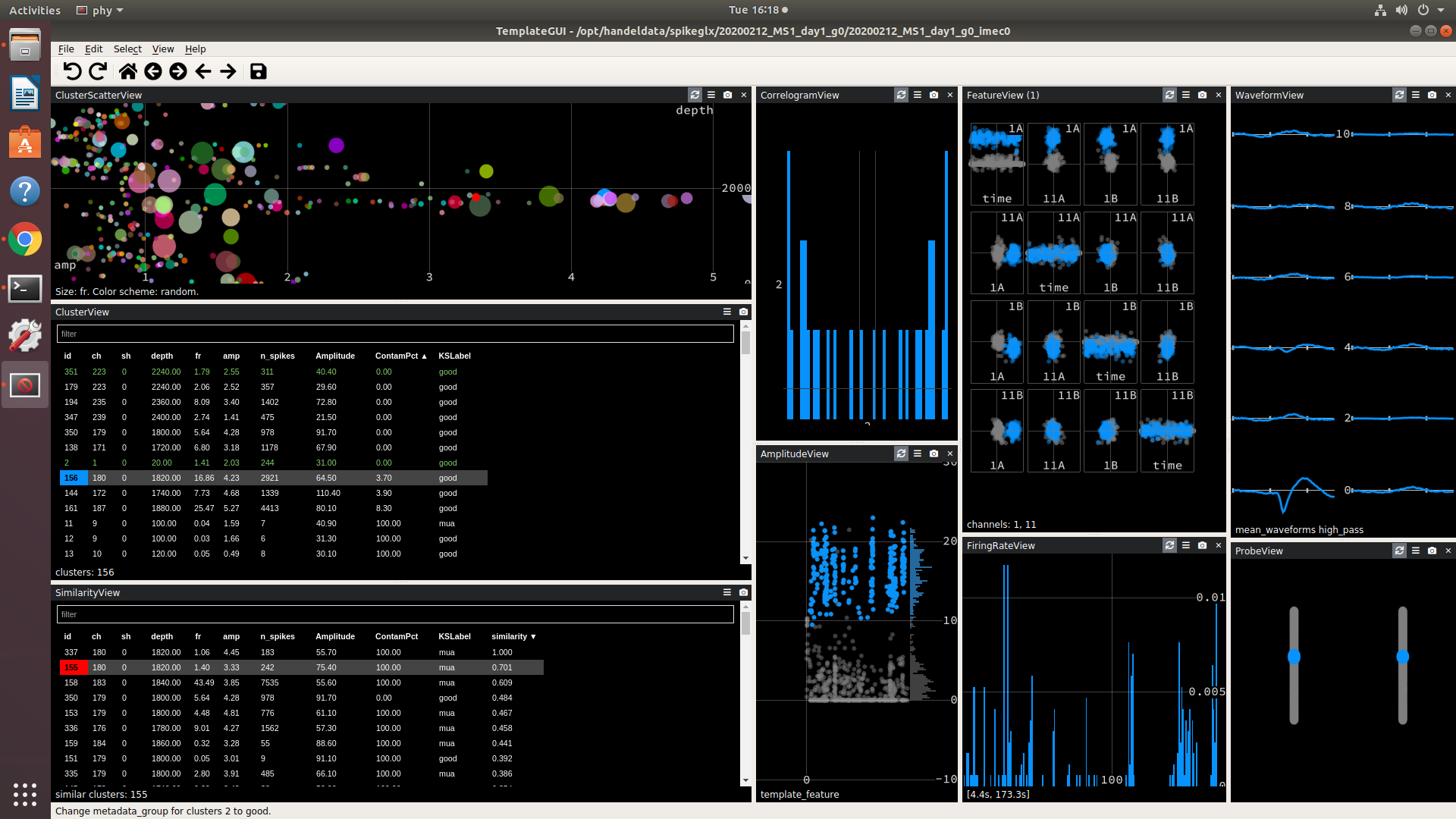
Task: Click the home reset icon in the toolbar
Action: click(x=128, y=71)
